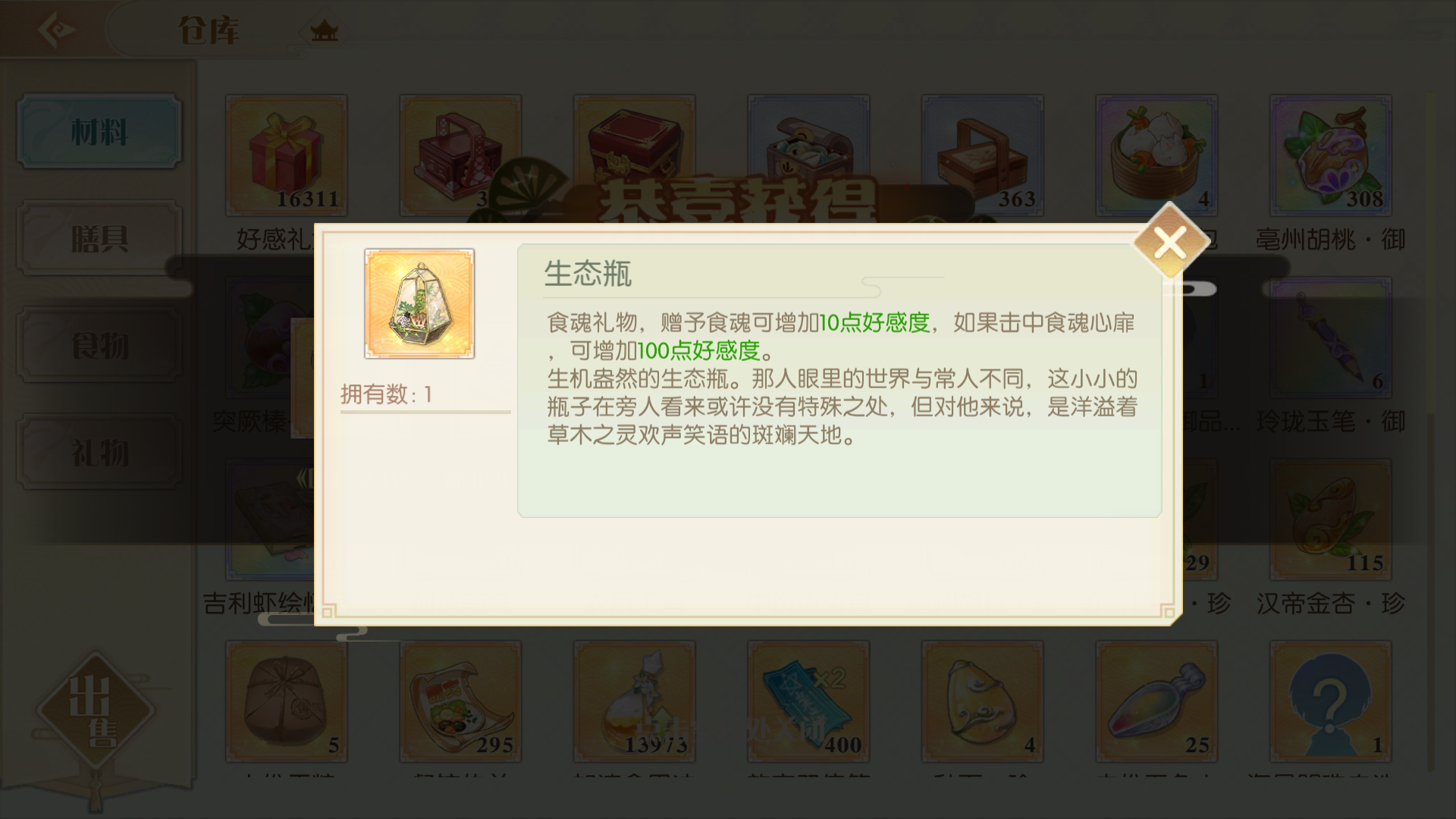Screen dimensions: 1456x819
Task: Click the 生态瓶 terrarium thumbnail
Action: tap(419, 303)
